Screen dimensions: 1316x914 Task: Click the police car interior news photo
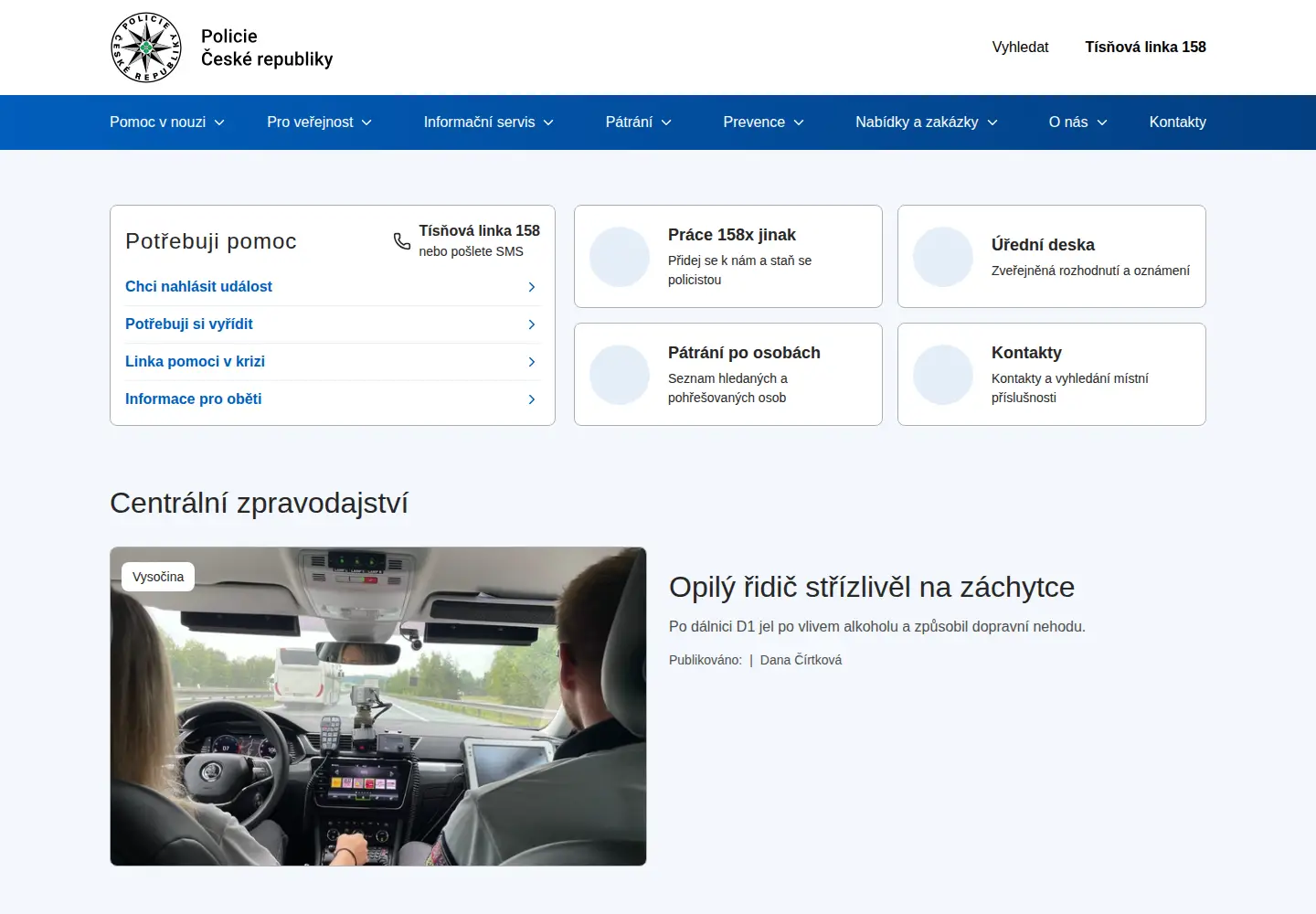pyautogui.click(x=378, y=707)
